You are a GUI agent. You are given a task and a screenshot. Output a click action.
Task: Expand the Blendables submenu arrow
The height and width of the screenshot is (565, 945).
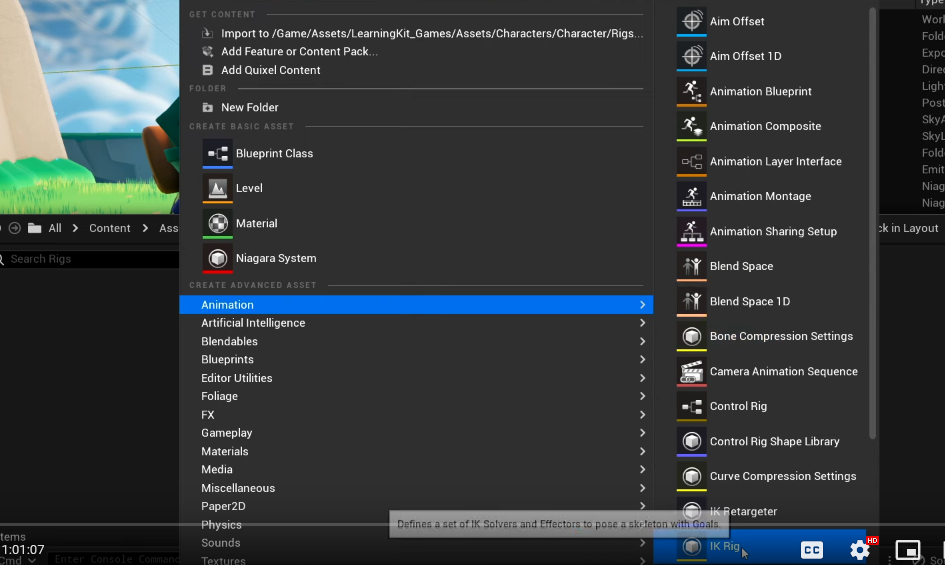(x=642, y=341)
